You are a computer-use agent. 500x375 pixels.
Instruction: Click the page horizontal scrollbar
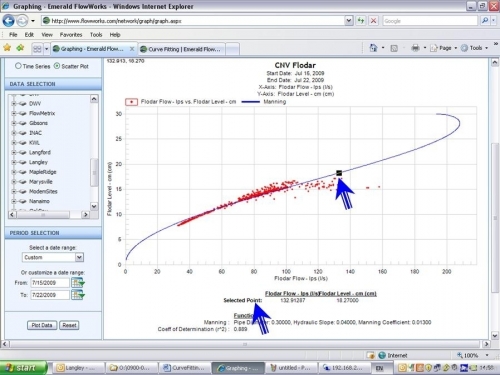245,344
